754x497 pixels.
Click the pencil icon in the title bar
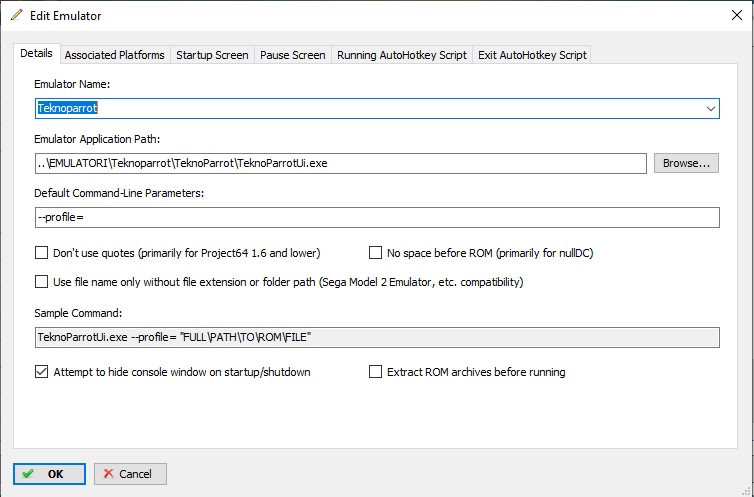pos(16,15)
